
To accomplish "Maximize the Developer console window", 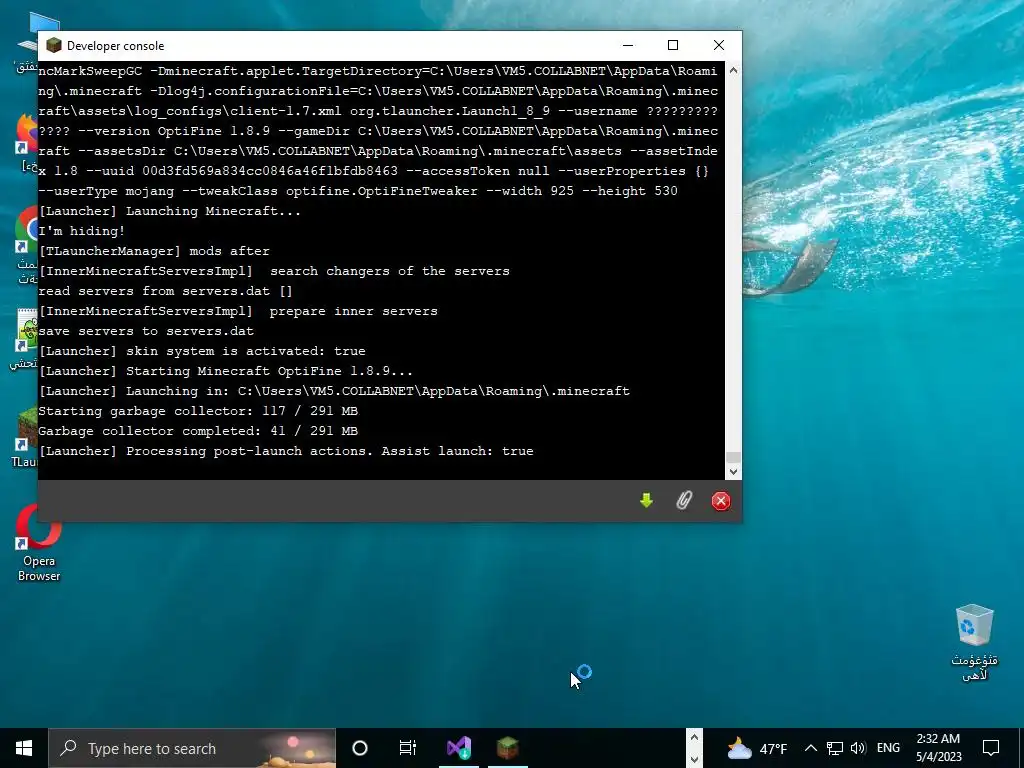I will (x=673, y=45).
